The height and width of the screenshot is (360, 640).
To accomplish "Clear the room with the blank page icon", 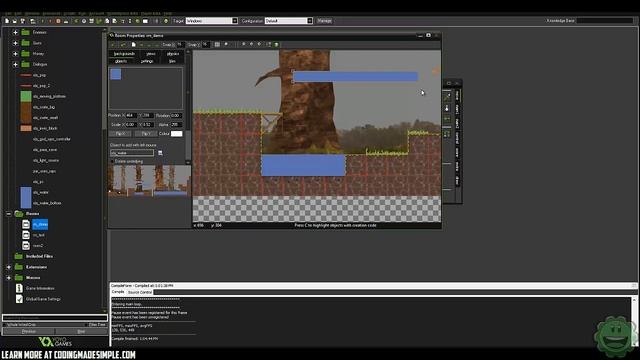I will pos(133,44).
